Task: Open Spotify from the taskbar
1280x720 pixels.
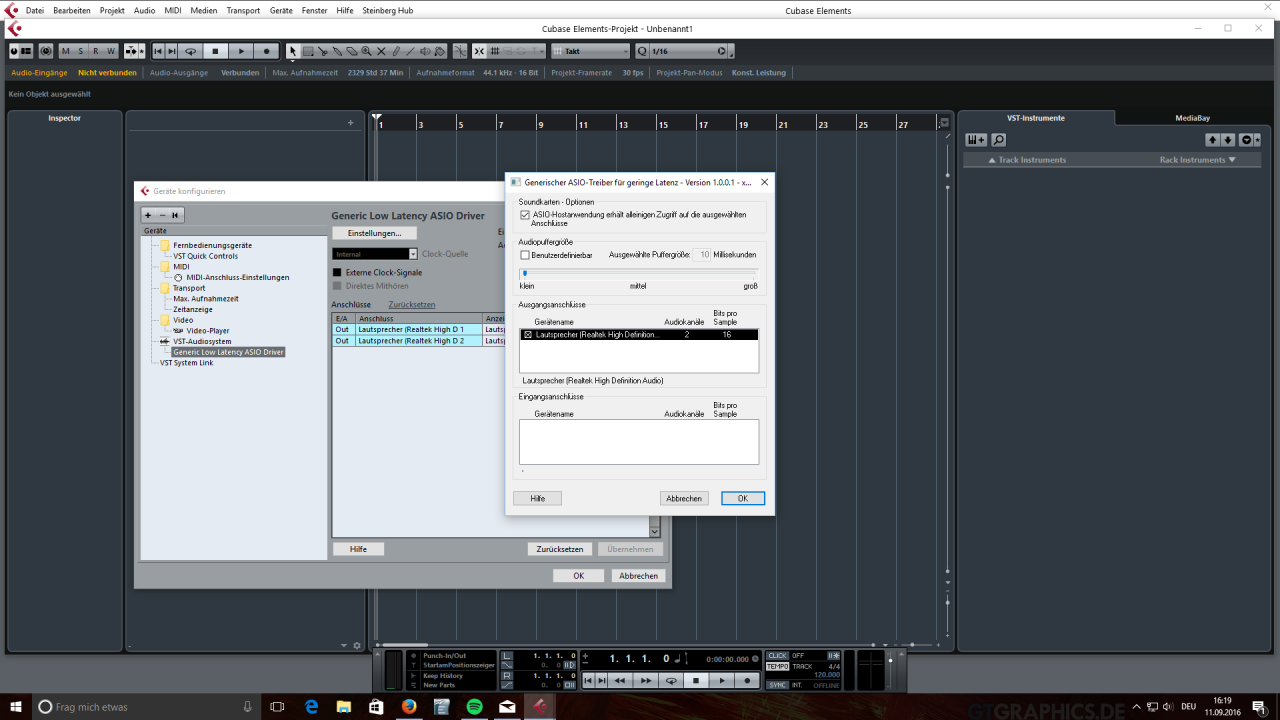Action: pos(474,707)
